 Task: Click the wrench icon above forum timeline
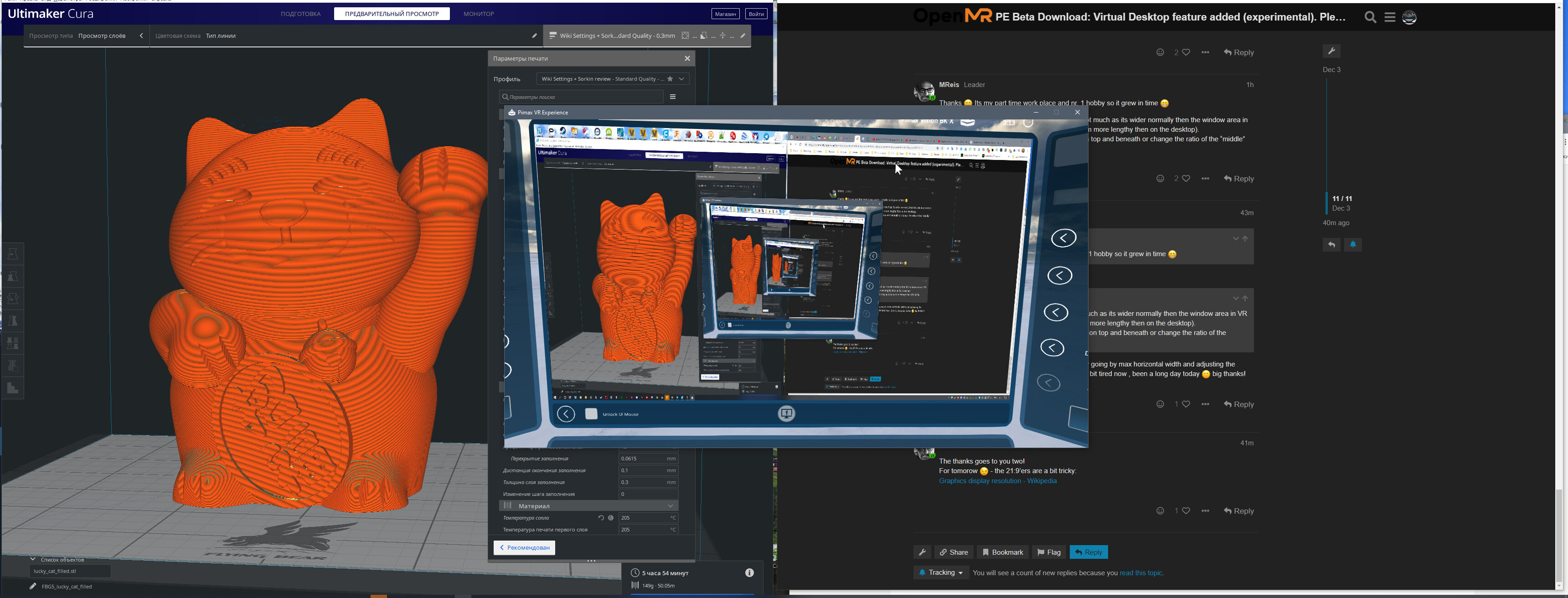pos(1331,51)
